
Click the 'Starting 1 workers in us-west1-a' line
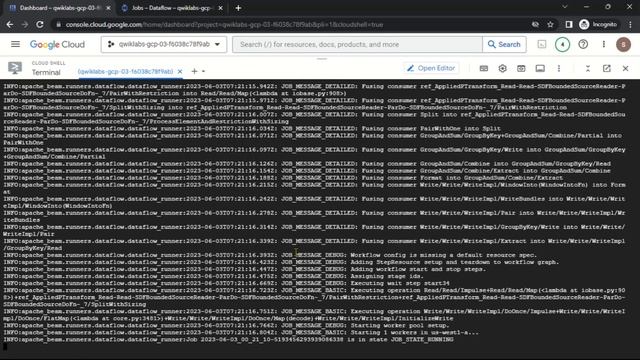point(241,333)
